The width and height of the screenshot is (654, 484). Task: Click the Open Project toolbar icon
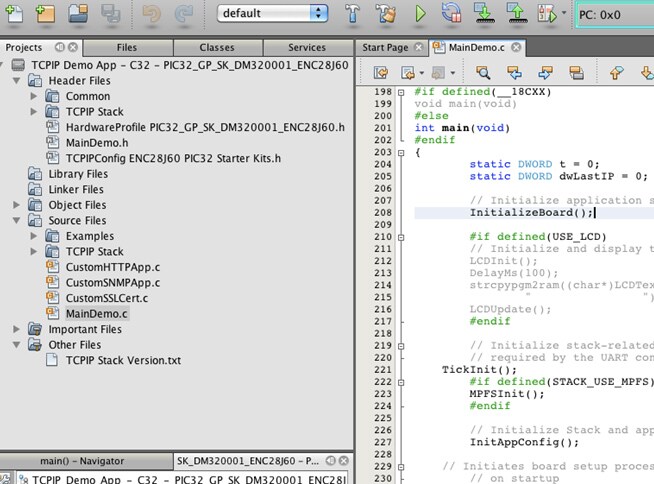(x=78, y=14)
